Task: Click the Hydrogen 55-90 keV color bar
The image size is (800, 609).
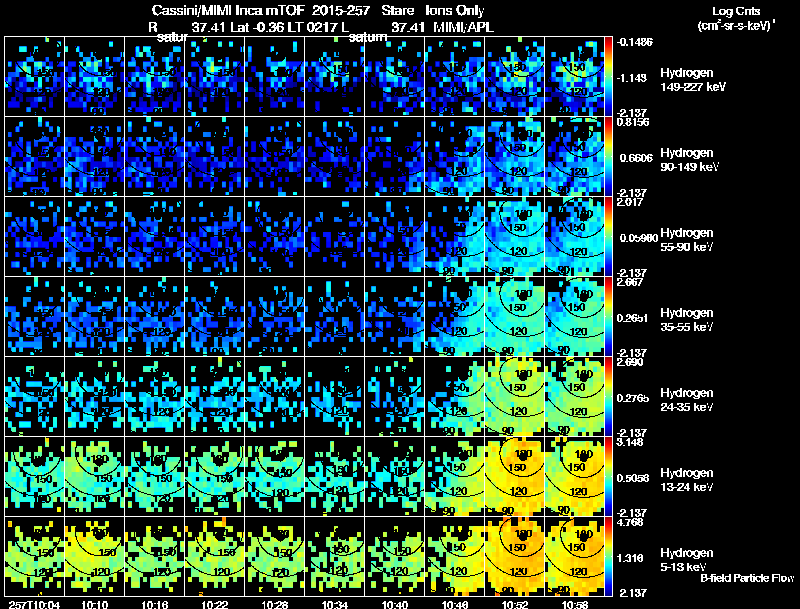Action: pos(608,237)
